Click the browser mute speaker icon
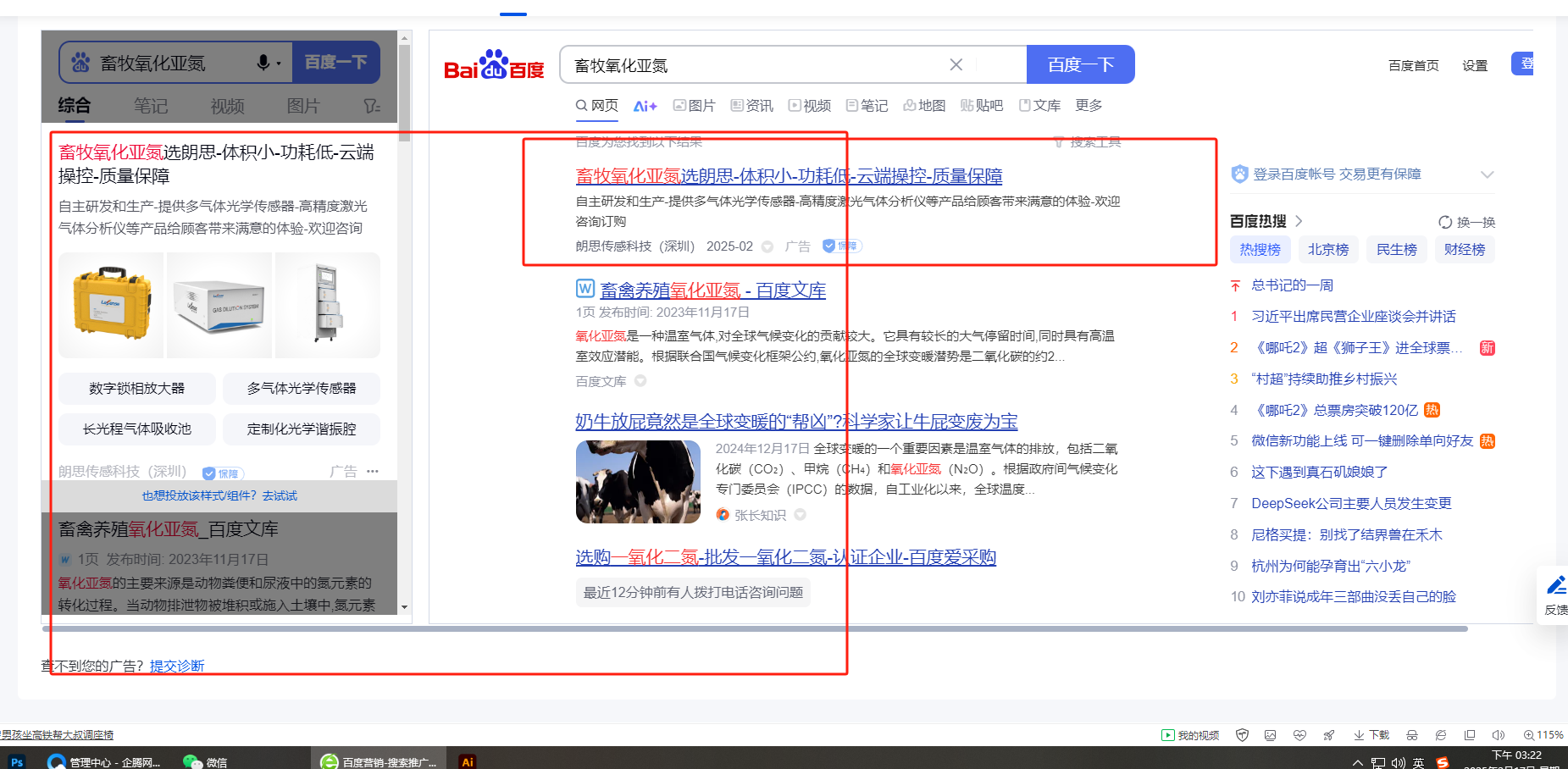The width and height of the screenshot is (1568, 769). (x=1498, y=735)
